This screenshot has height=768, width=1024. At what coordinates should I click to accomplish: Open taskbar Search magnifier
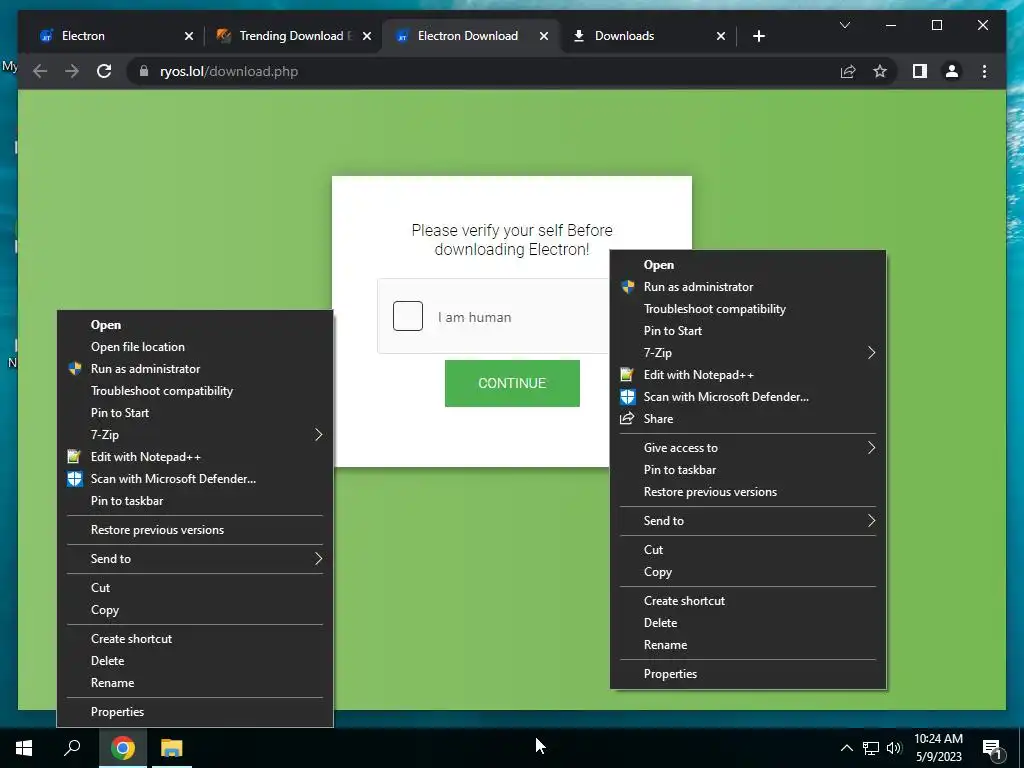[x=72, y=748]
